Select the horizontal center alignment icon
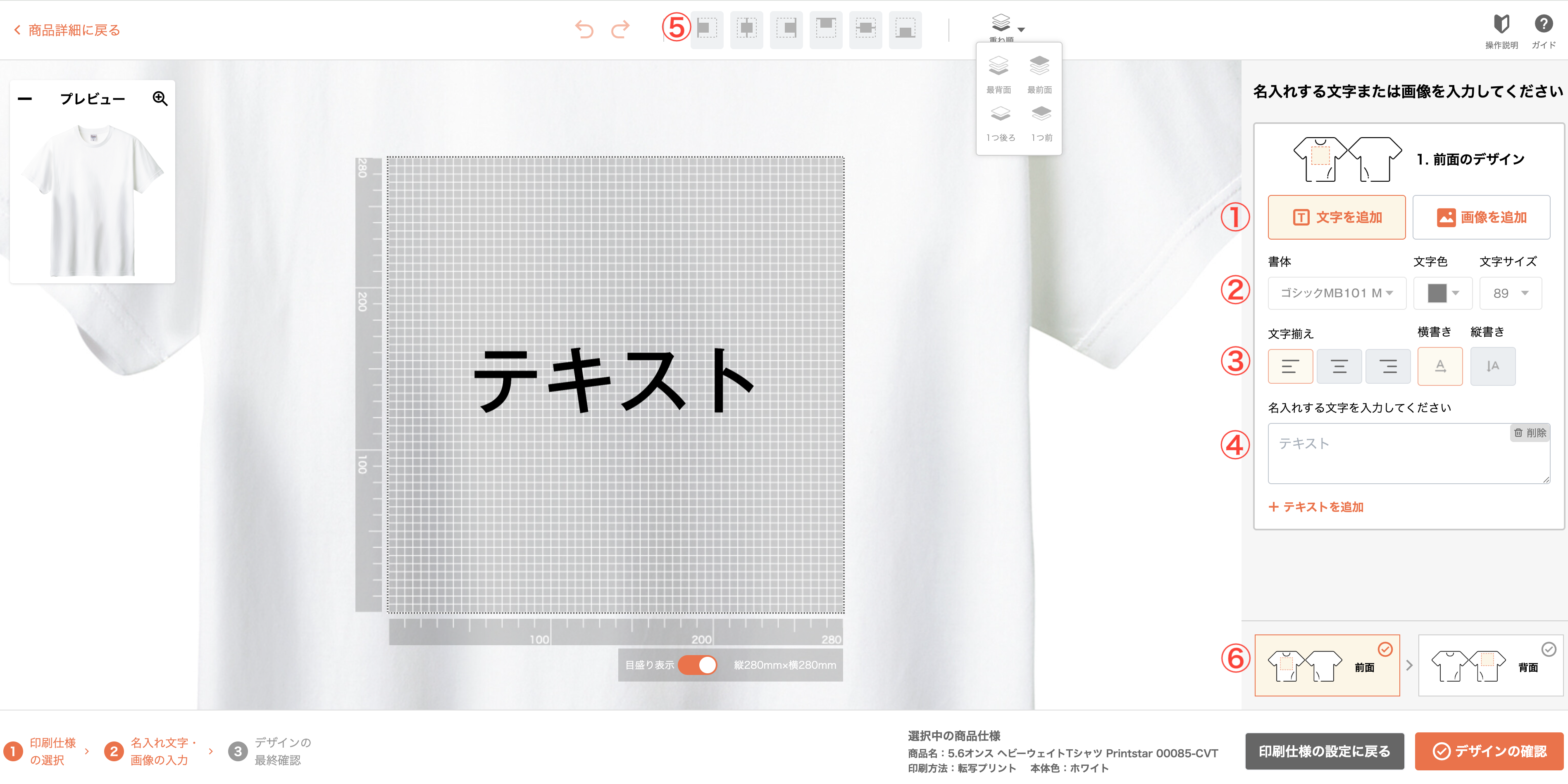This screenshot has width=1568, height=784. coord(747,30)
